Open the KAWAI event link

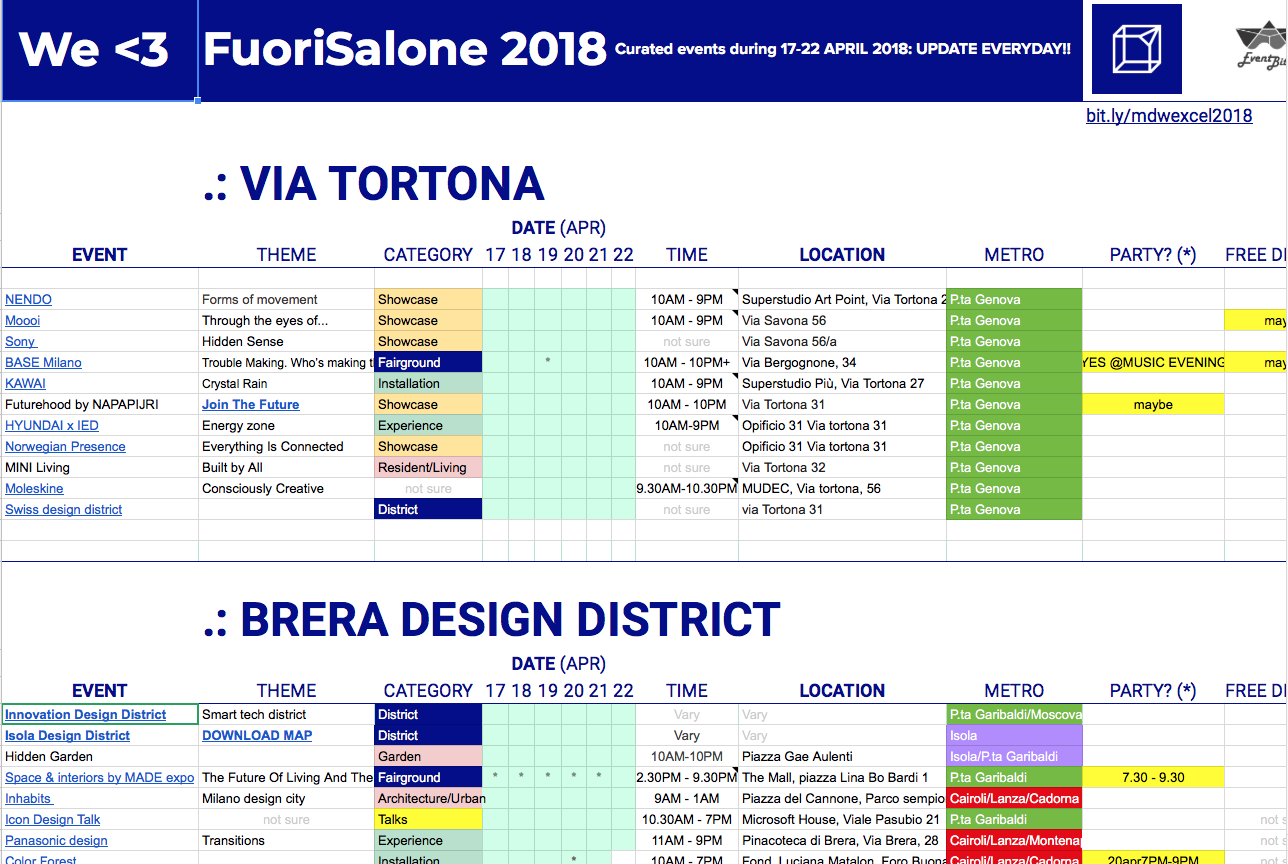click(25, 383)
